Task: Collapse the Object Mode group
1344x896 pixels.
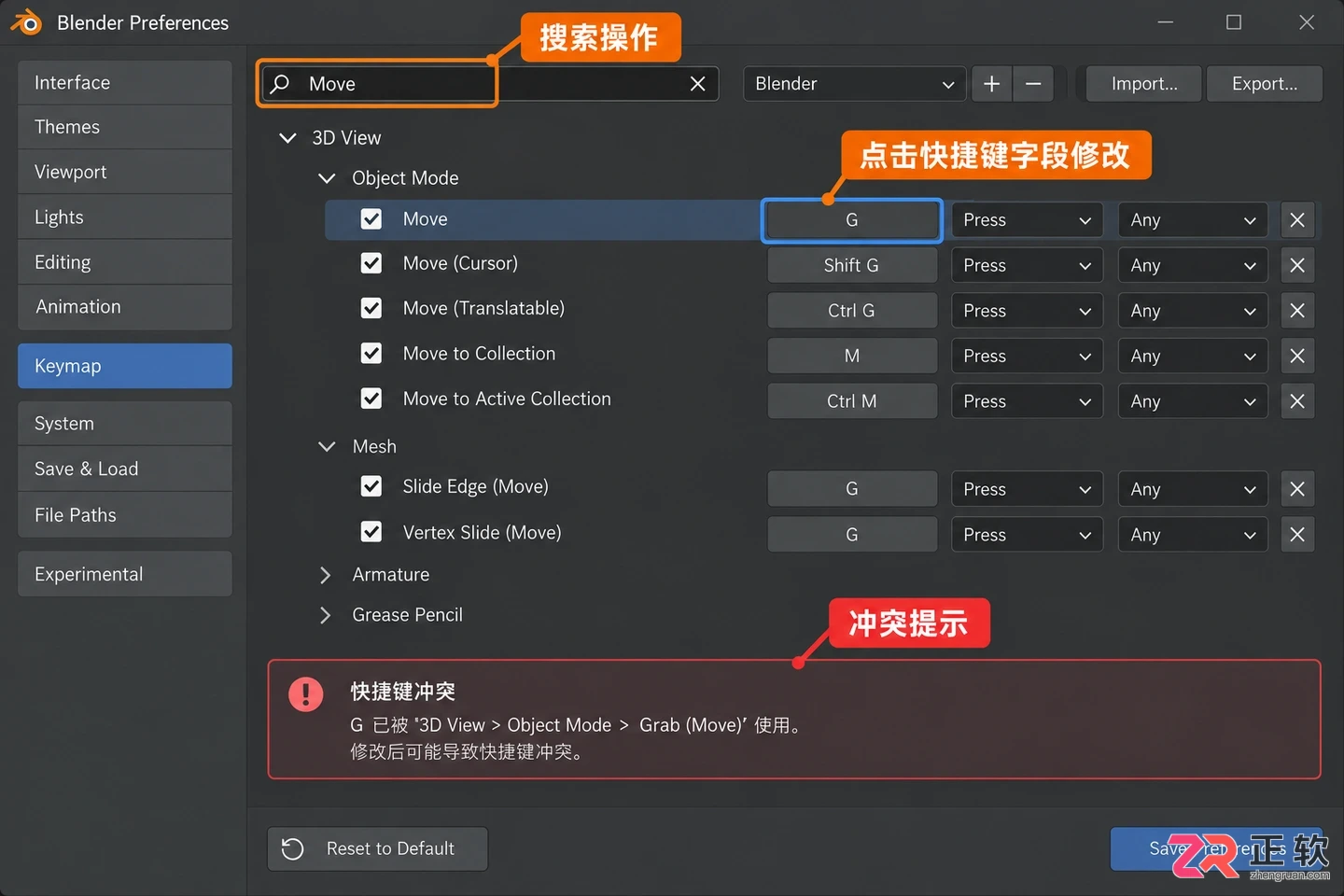Action: (327, 178)
